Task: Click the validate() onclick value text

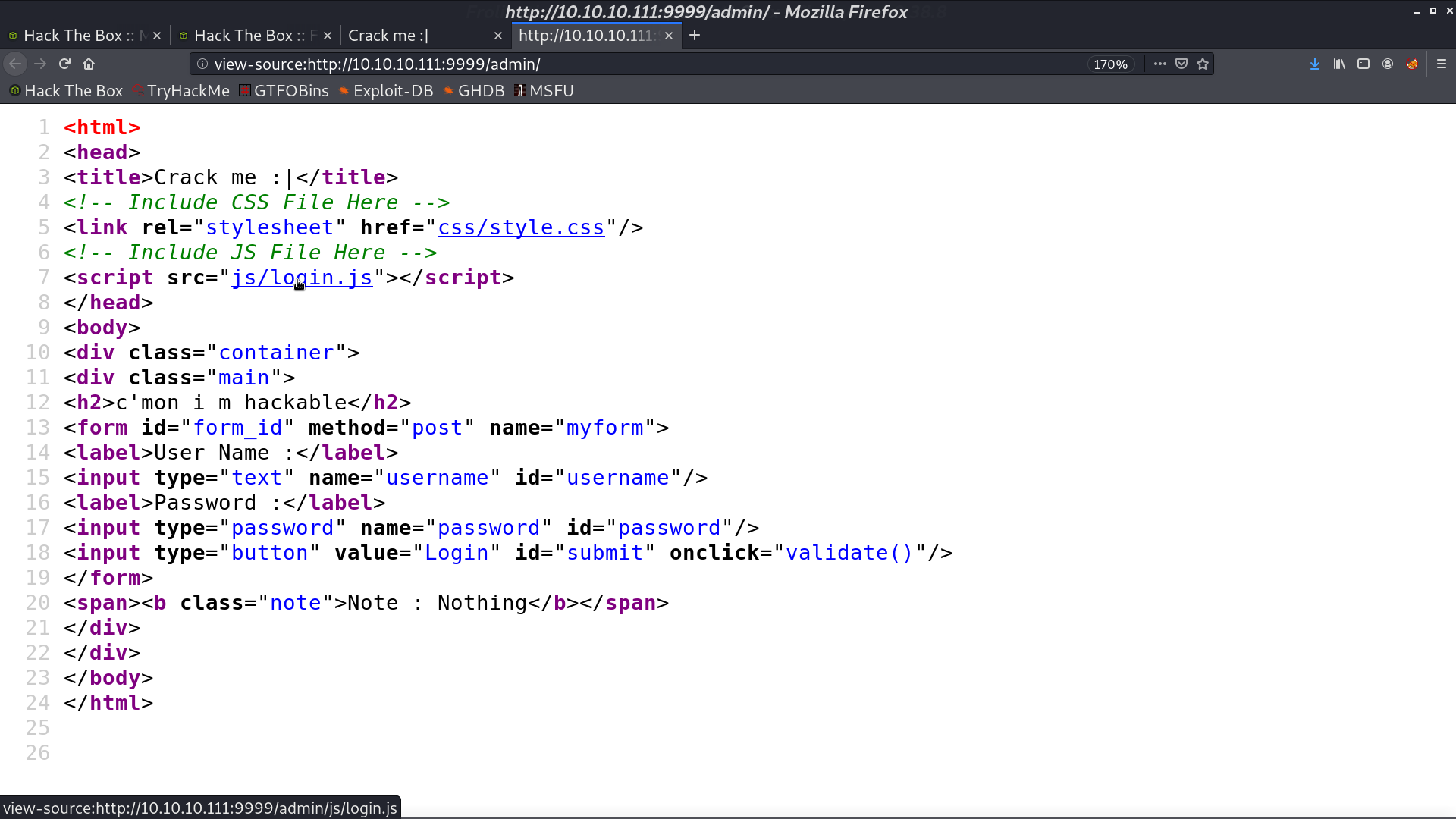Action: tap(849, 553)
